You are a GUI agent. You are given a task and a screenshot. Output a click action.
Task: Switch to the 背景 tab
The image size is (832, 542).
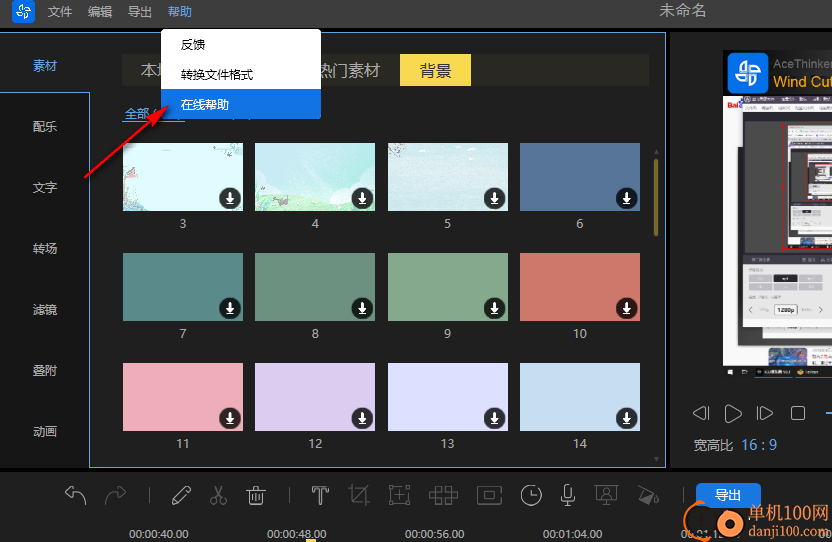point(435,70)
